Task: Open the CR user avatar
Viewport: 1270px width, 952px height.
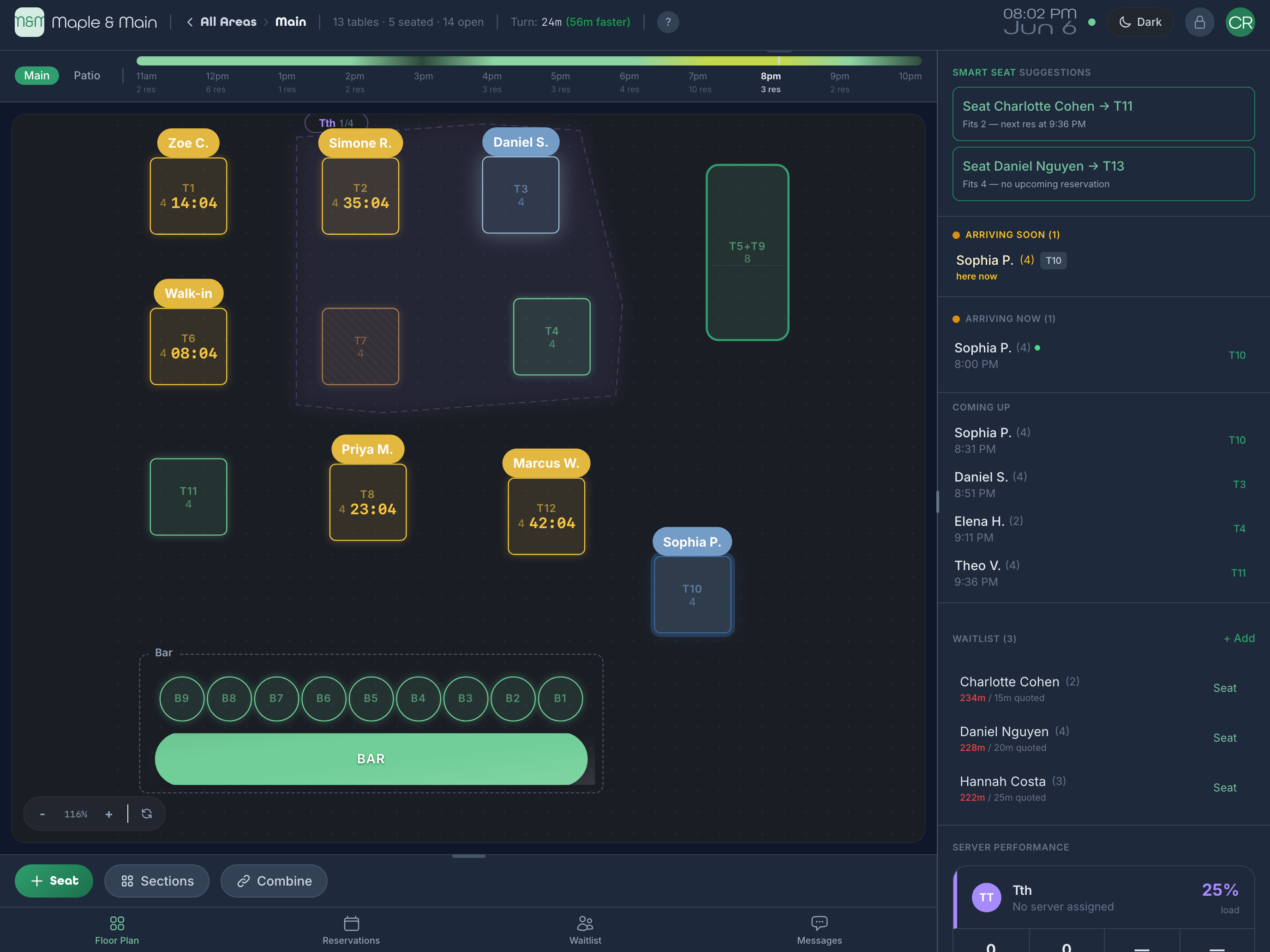Action: click(x=1240, y=22)
